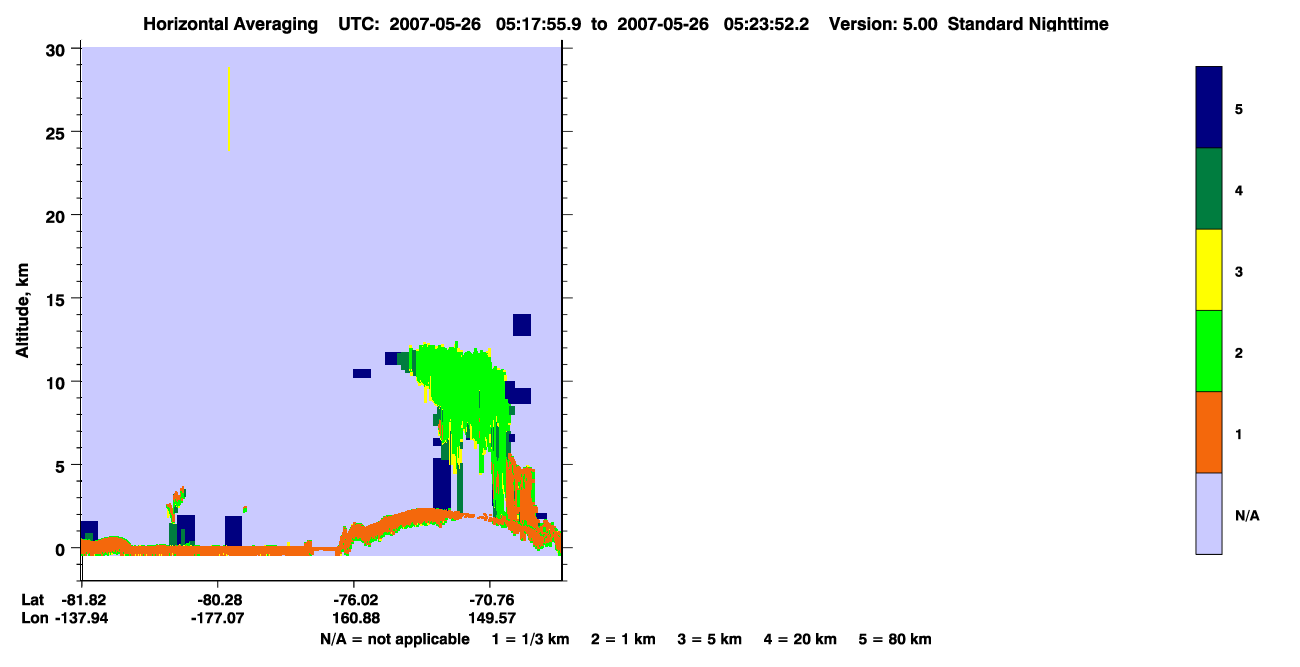The width and height of the screenshot is (1300, 667).
Task: Click the latitude value -80.28
Action: (218, 600)
